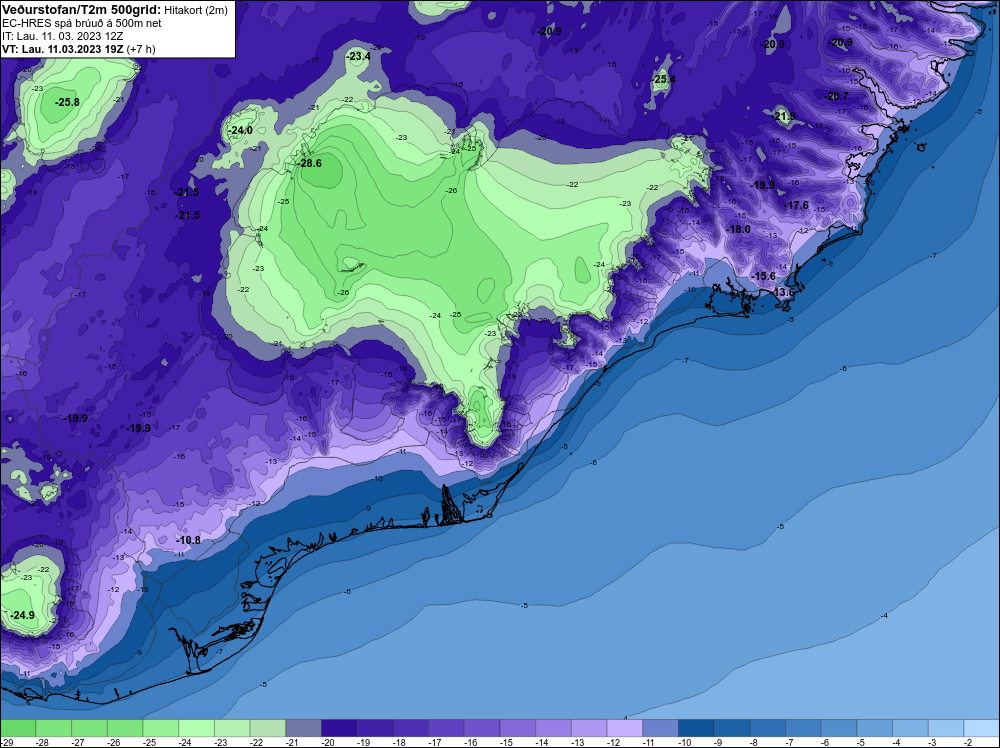Click the -24.0 temperature label

[x=240, y=130]
